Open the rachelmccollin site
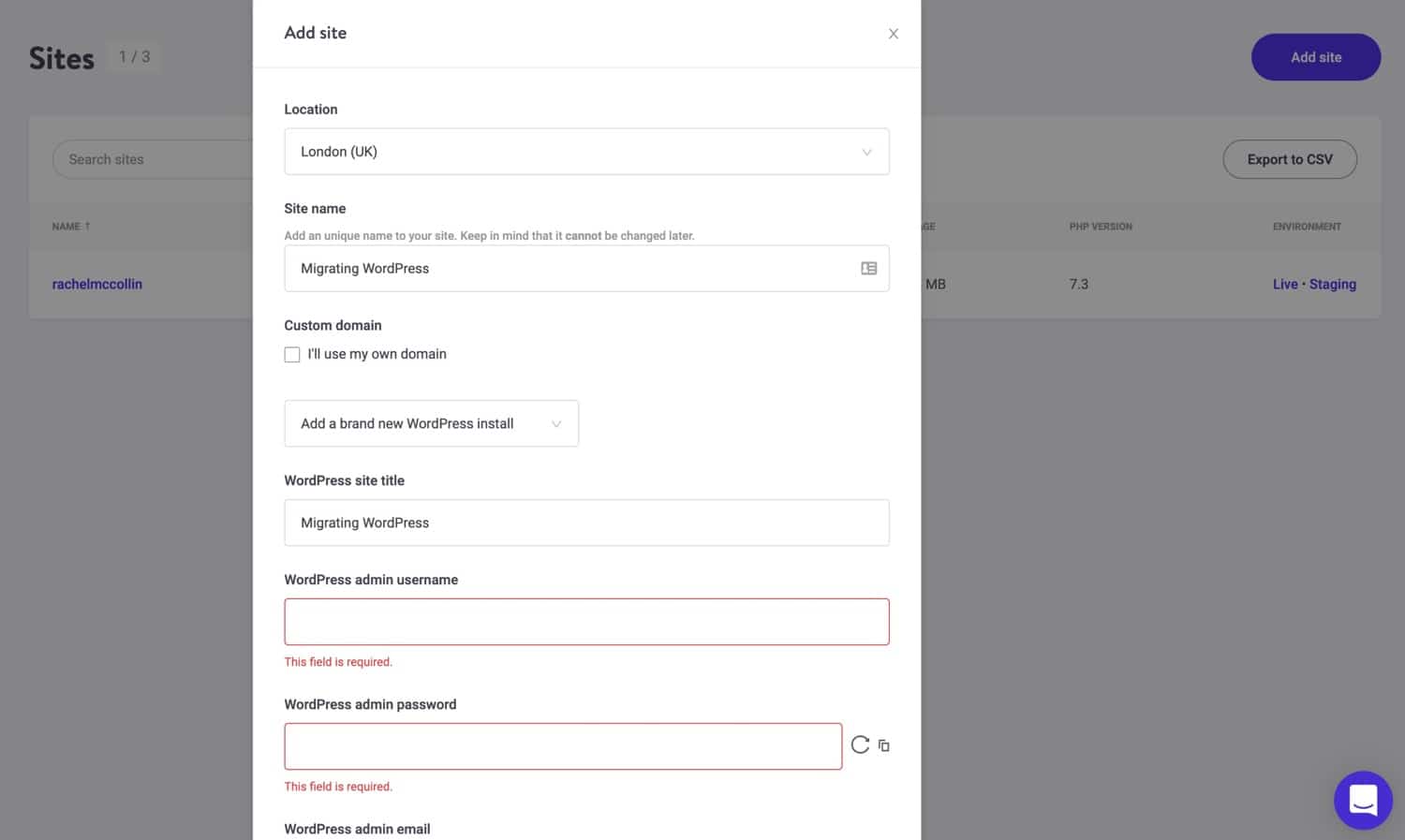The height and width of the screenshot is (840, 1405). click(96, 284)
